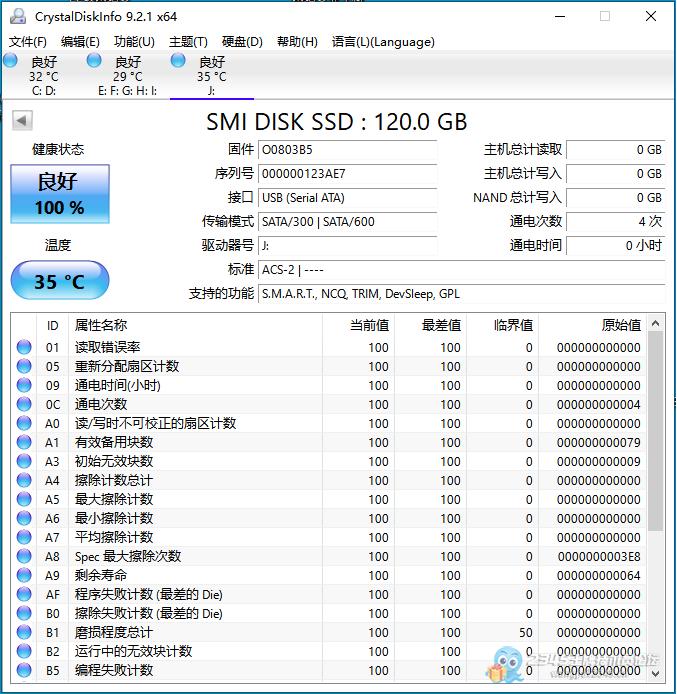The image size is (677, 694).
Task: Click the ID column header
Action: (x=52, y=326)
